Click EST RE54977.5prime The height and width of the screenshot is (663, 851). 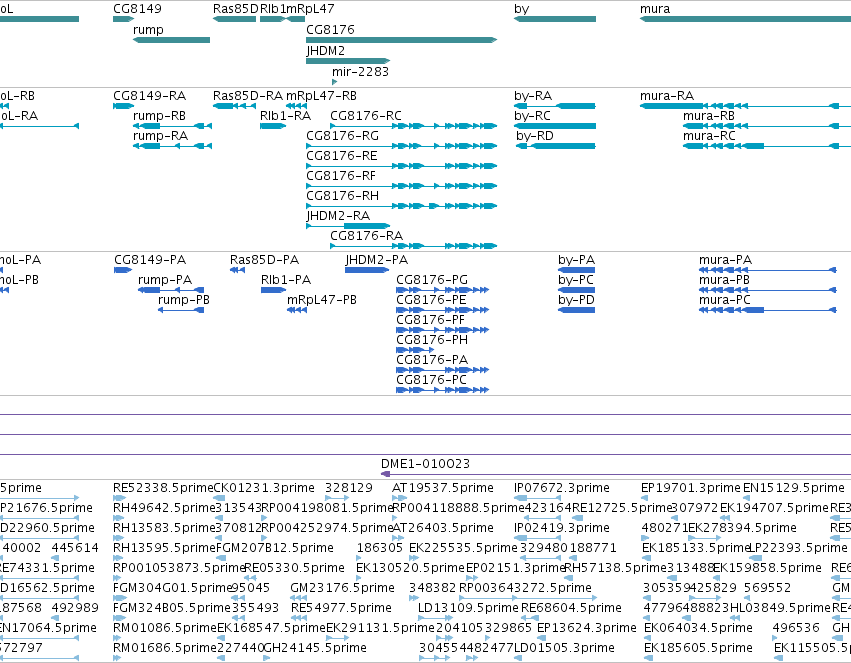pyautogui.click(x=341, y=608)
